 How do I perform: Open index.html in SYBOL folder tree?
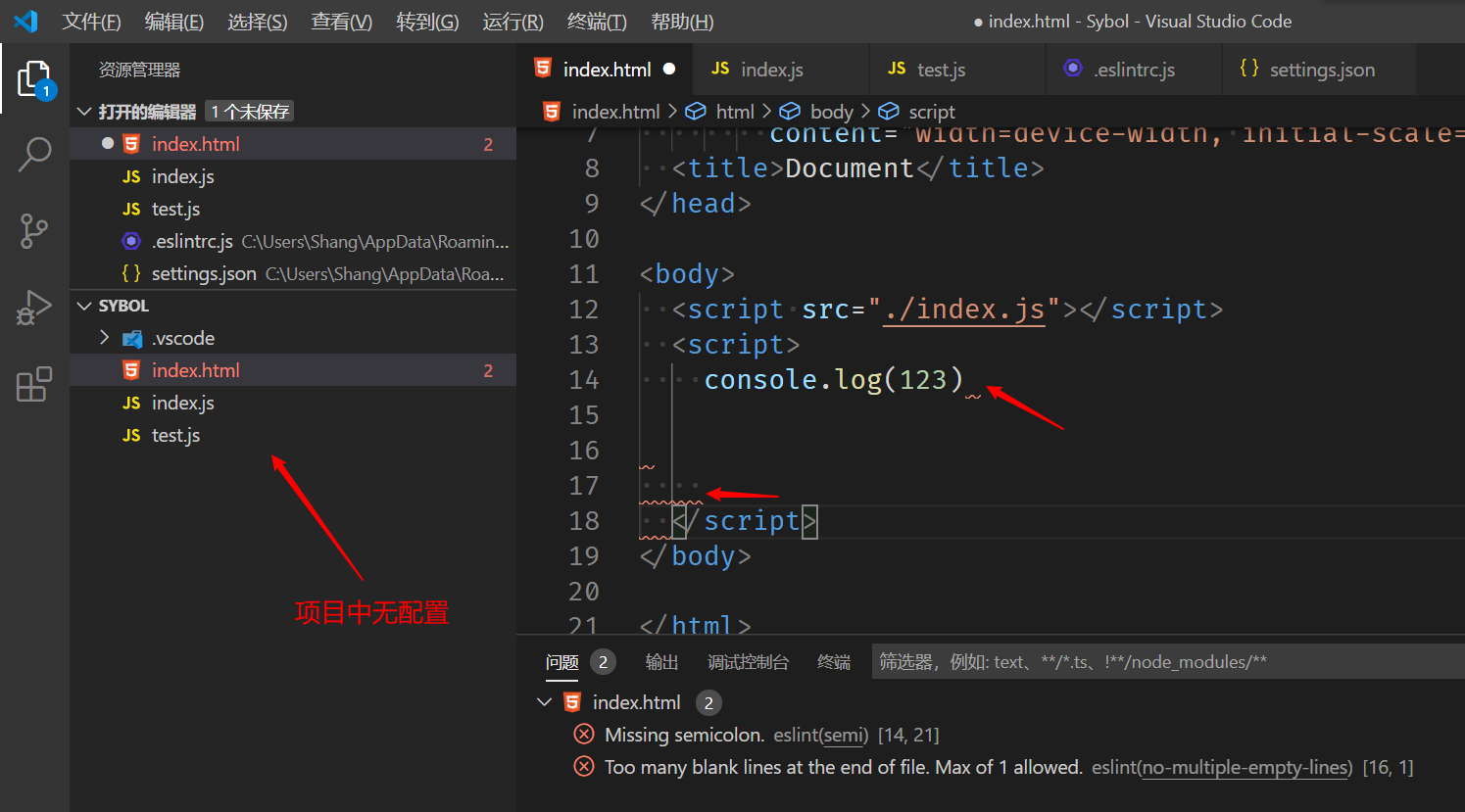click(293, 370)
